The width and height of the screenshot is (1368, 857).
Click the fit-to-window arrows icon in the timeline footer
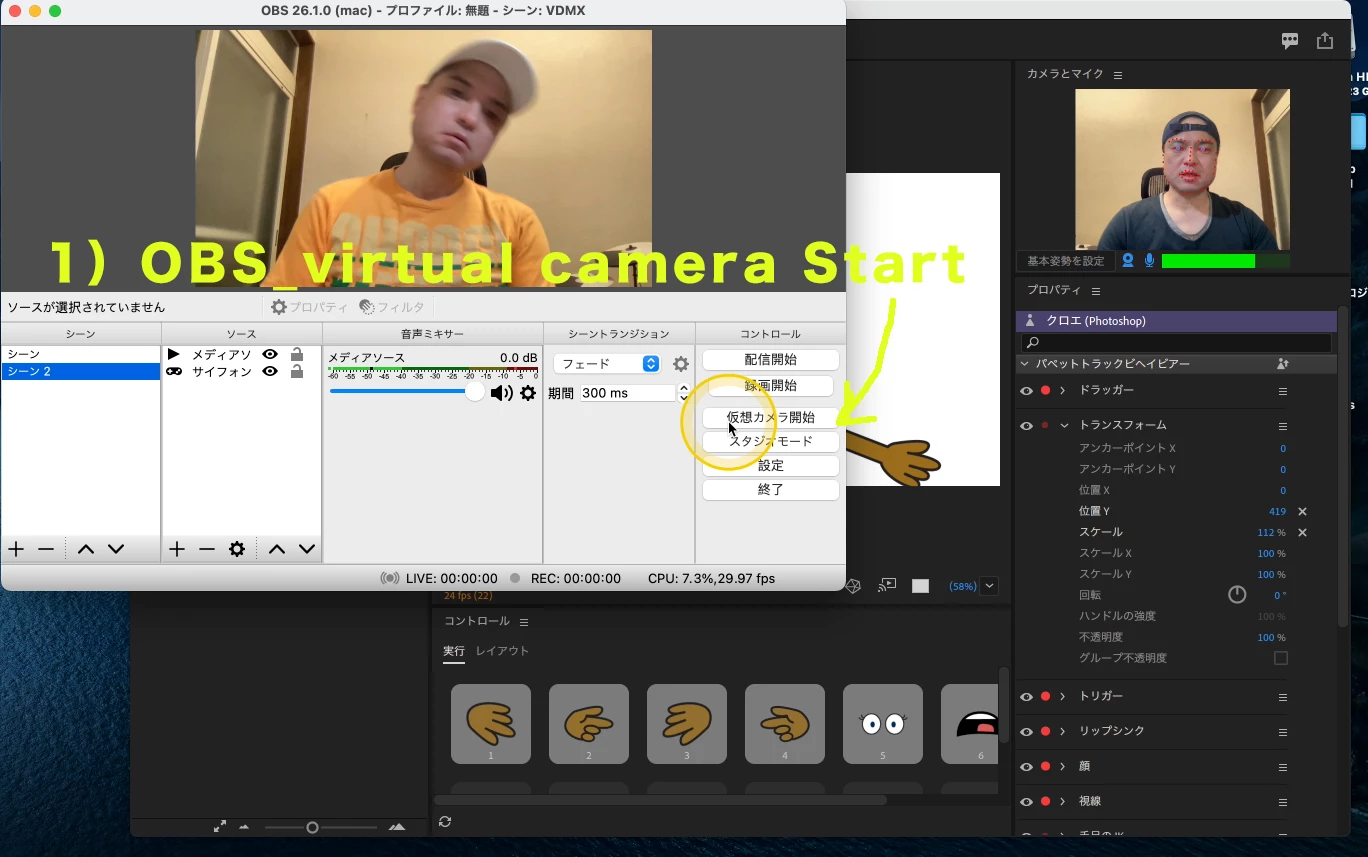click(x=220, y=827)
